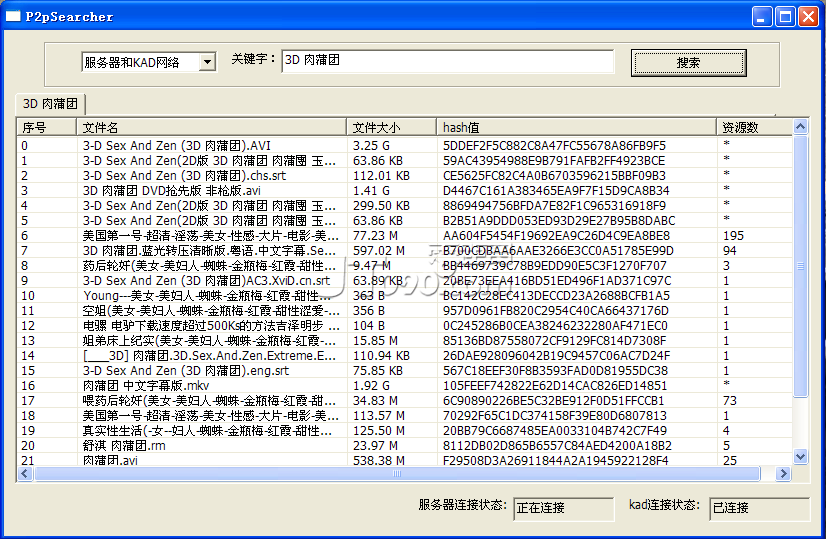This screenshot has height=539, width=826.
Task: Click the vertical scrollbar down arrow
Action: [x=800, y=459]
